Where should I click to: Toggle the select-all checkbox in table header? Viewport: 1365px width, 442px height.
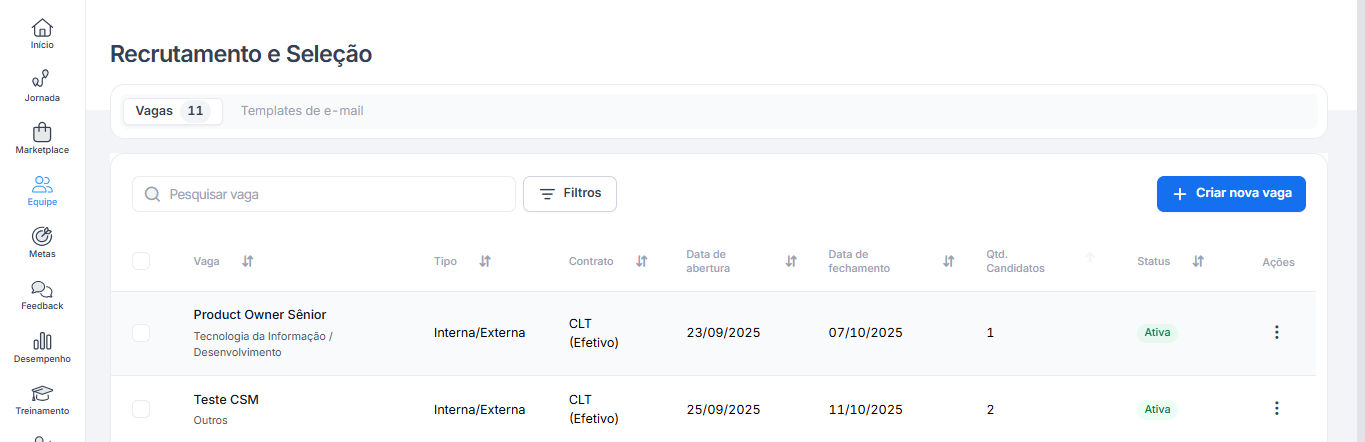tap(141, 261)
